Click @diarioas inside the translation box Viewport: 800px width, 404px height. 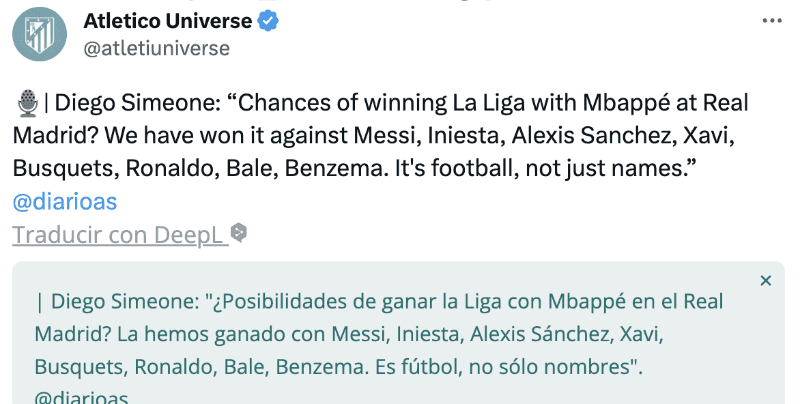[x=81, y=397]
